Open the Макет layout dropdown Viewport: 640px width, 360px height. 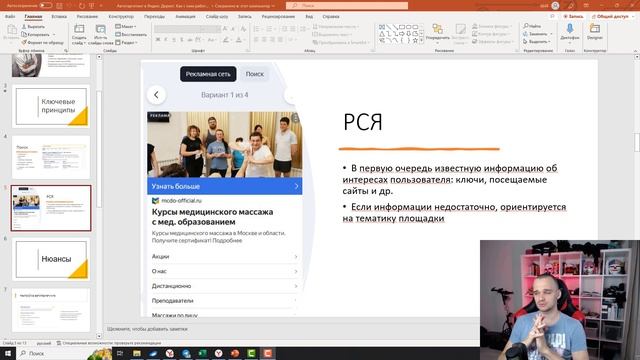tap(126, 27)
